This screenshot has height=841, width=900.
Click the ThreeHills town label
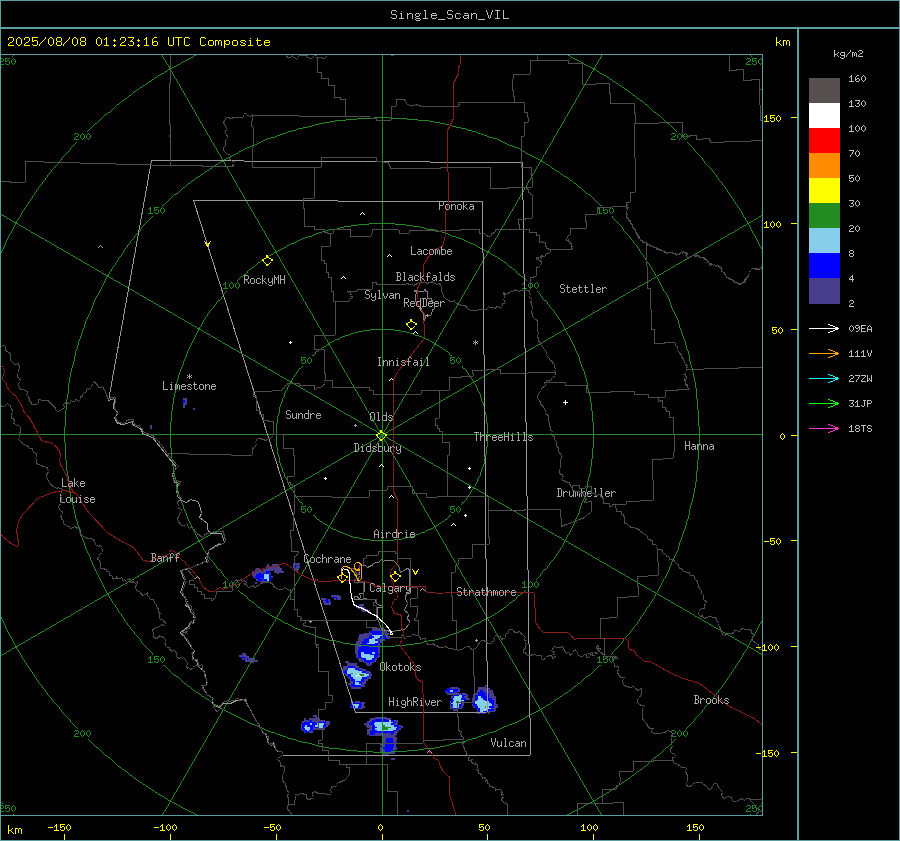click(503, 437)
